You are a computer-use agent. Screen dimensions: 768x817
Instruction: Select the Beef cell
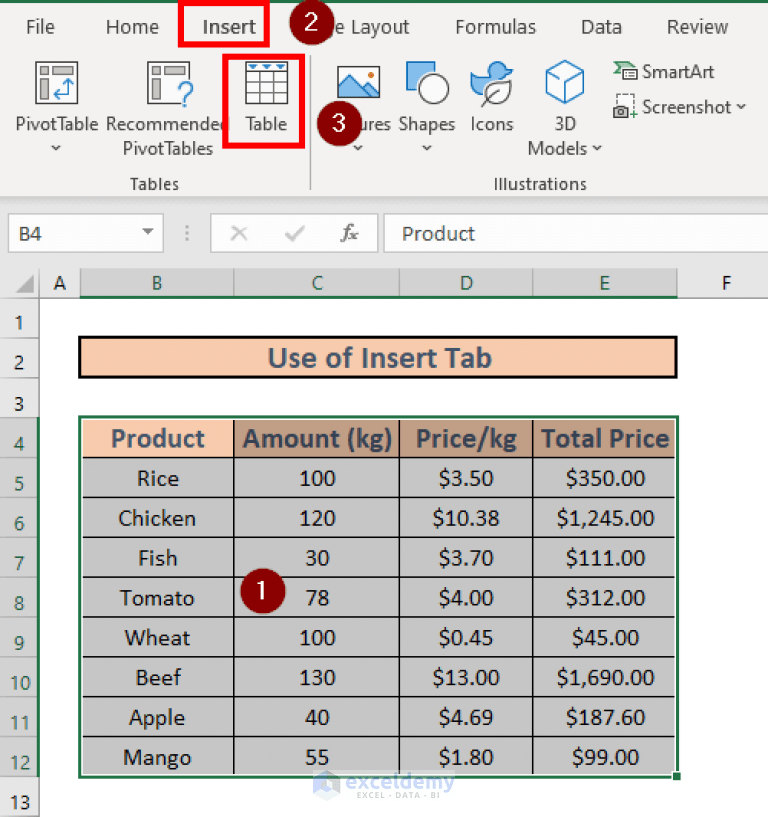158,677
